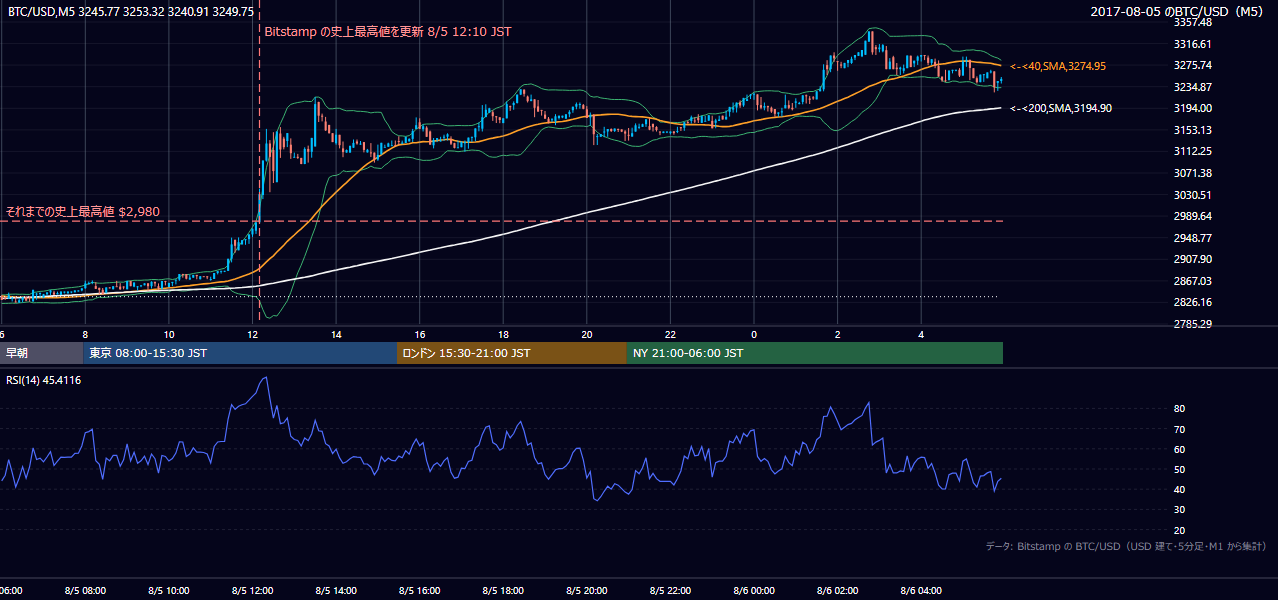Click hour label 18 on price chart axis
1278x600 pixels.
point(504,334)
